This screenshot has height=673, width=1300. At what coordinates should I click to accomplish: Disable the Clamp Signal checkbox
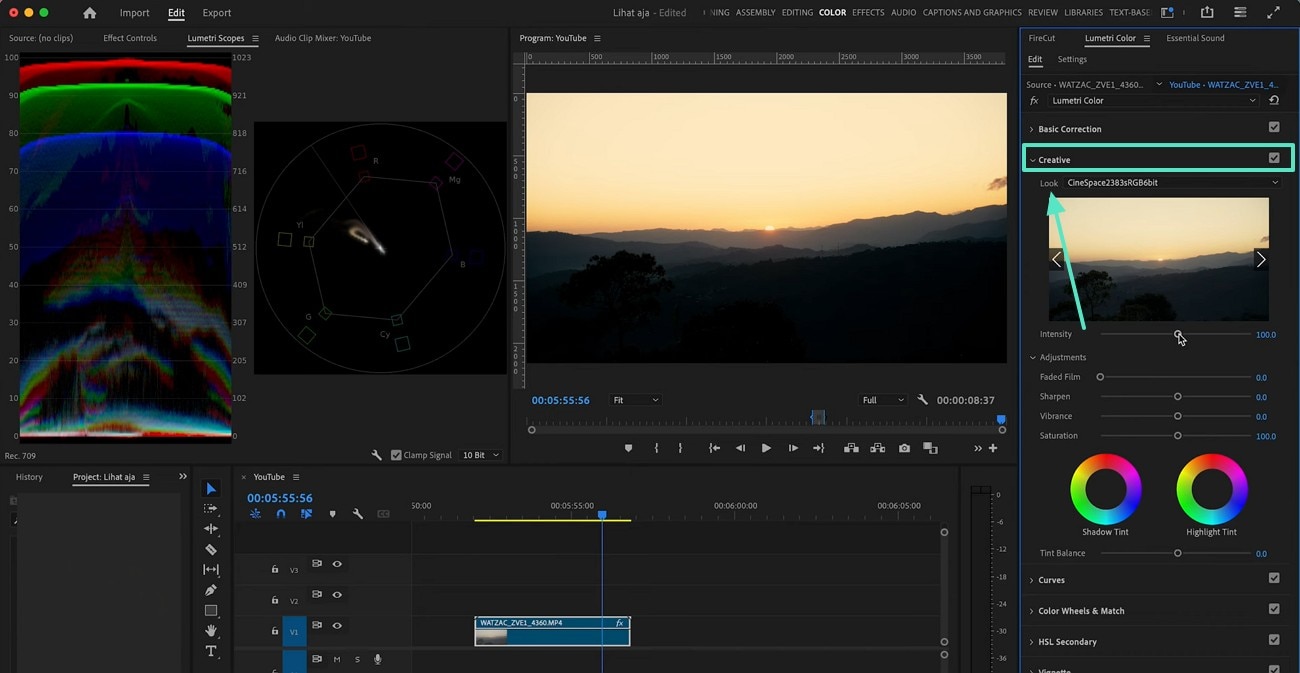pos(397,455)
